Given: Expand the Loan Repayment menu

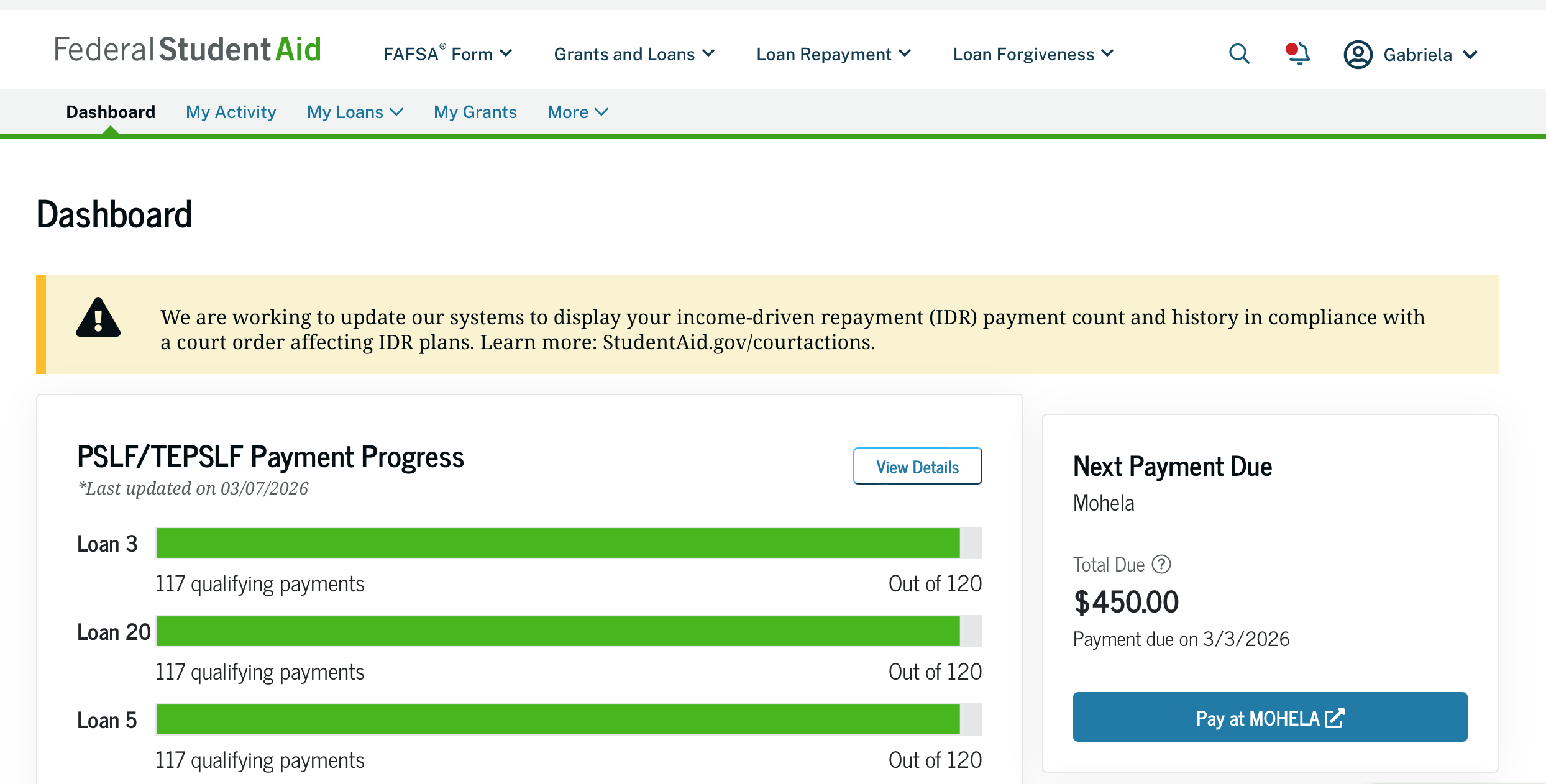Looking at the screenshot, I should click(x=833, y=54).
